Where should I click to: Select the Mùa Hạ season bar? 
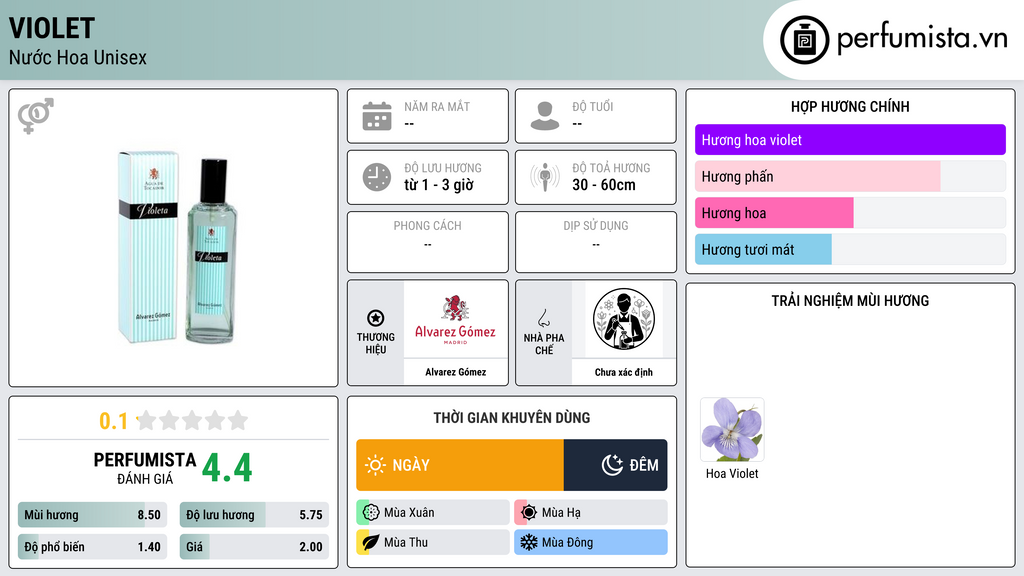tap(591, 513)
